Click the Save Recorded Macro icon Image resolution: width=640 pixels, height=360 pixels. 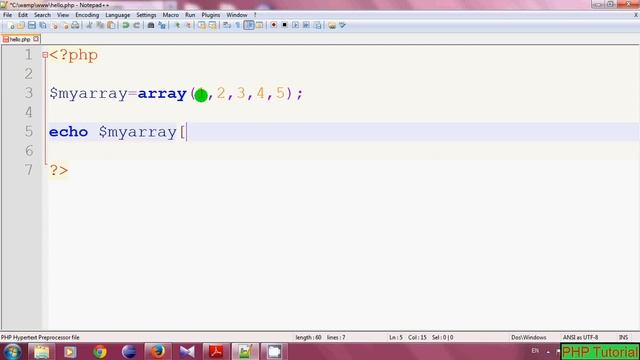click(x=317, y=25)
